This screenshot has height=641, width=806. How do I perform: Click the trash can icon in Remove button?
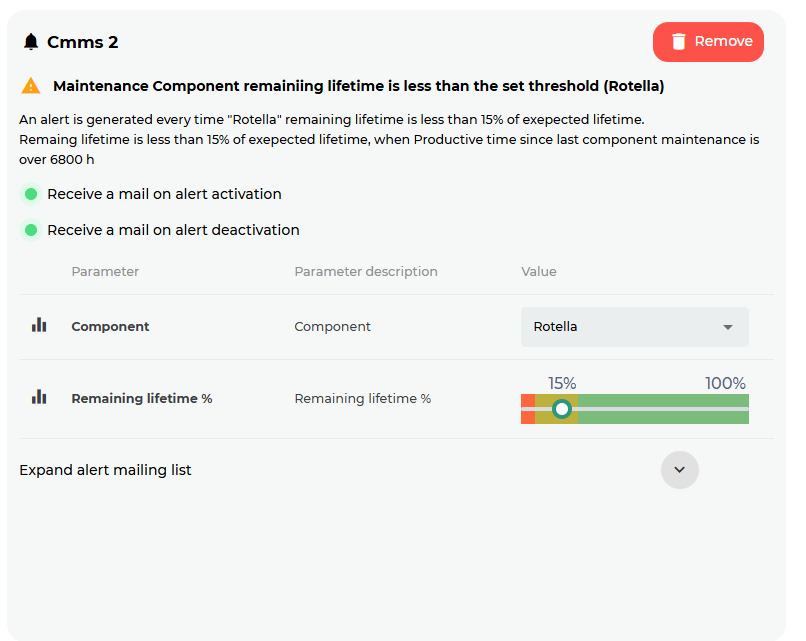pyautogui.click(x=679, y=42)
